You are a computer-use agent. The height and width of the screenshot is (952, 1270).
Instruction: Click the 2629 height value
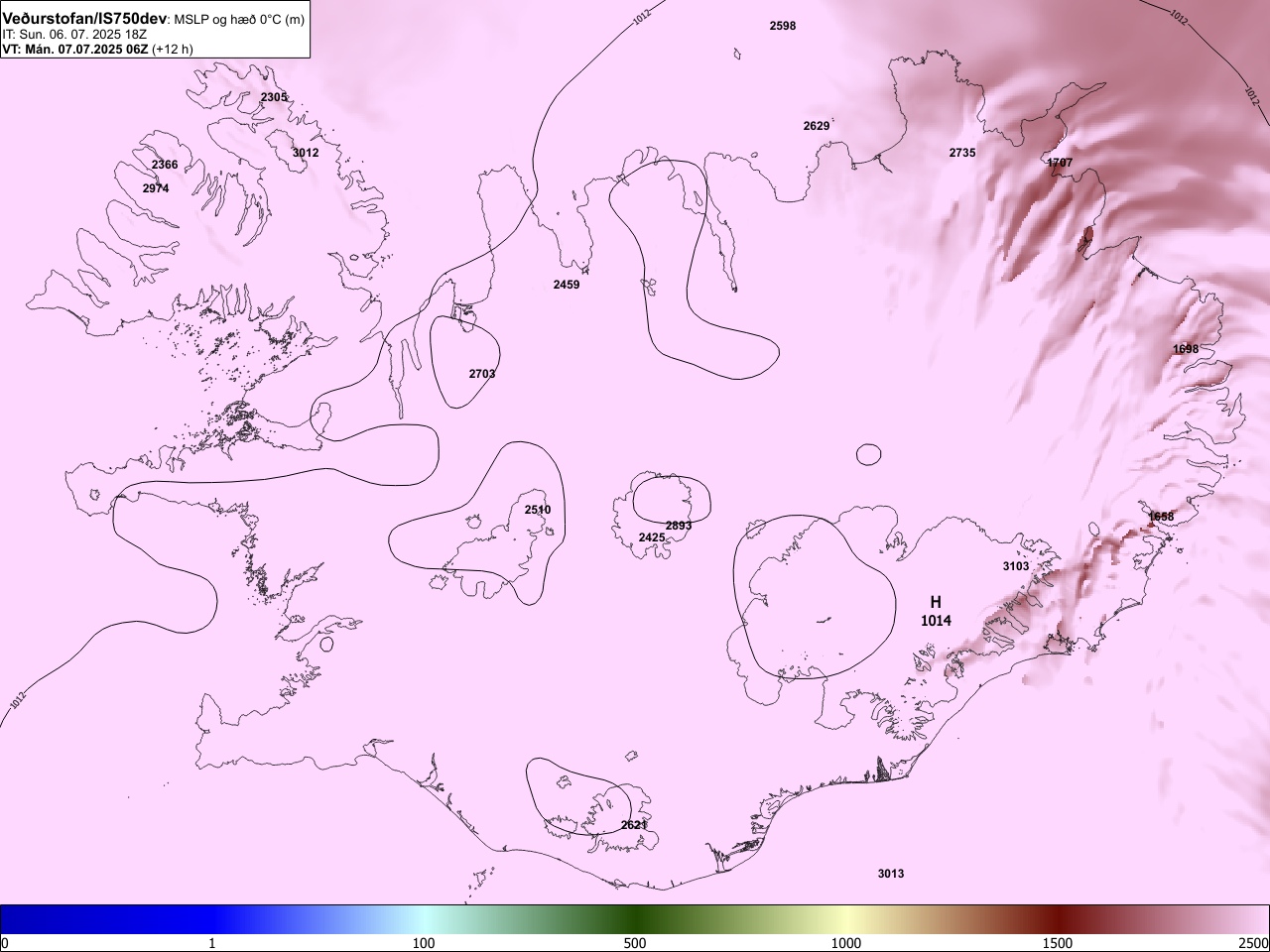(817, 126)
